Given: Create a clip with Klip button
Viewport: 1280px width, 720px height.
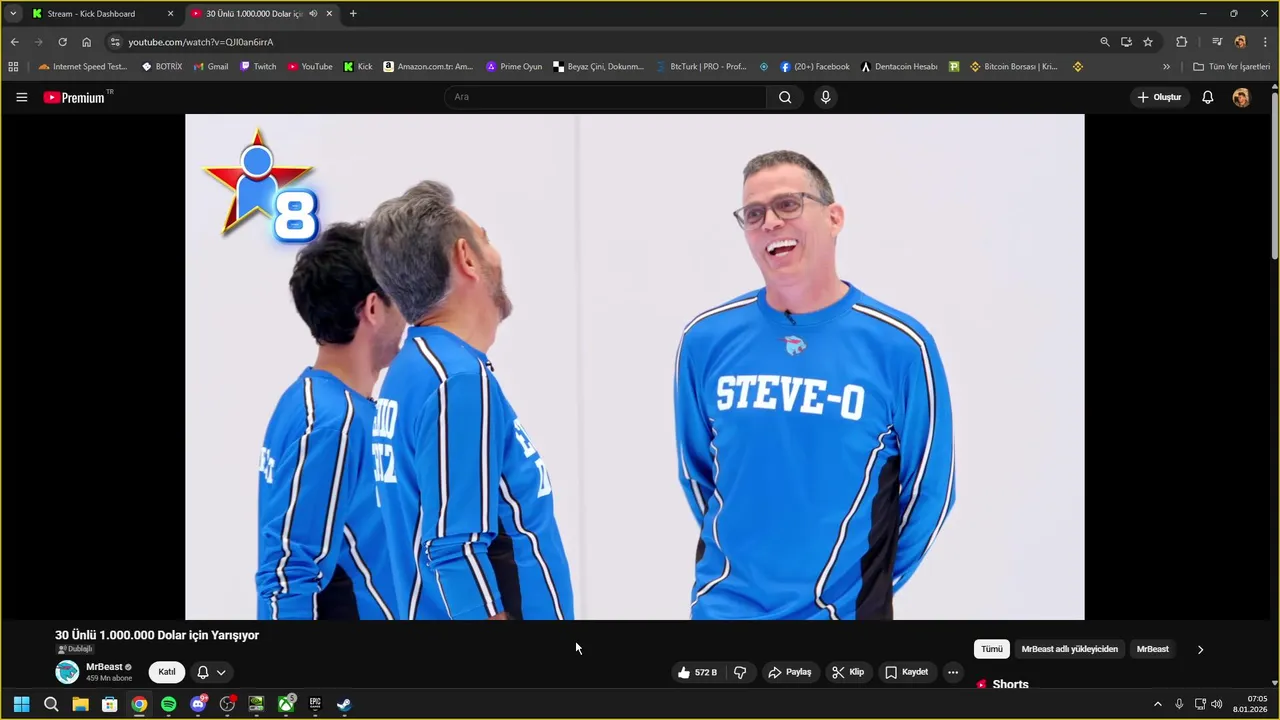Looking at the screenshot, I should pyautogui.click(x=848, y=672).
